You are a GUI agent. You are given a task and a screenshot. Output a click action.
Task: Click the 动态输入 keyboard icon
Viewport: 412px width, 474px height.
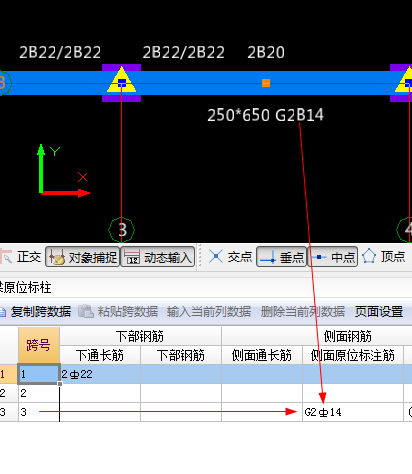pos(132,257)
